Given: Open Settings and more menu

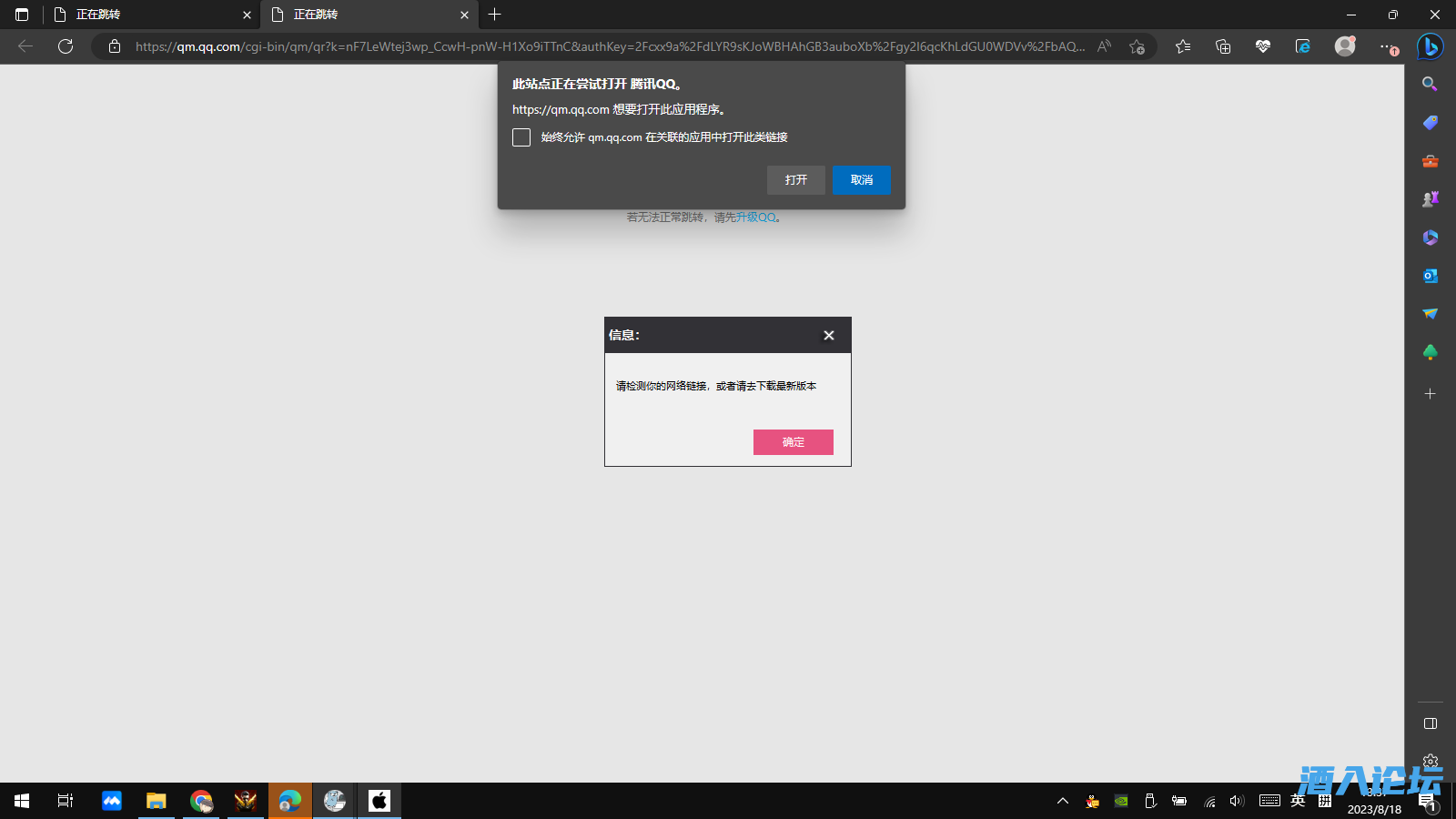Looking at the screenshot, I should (x=1387, y=46).
